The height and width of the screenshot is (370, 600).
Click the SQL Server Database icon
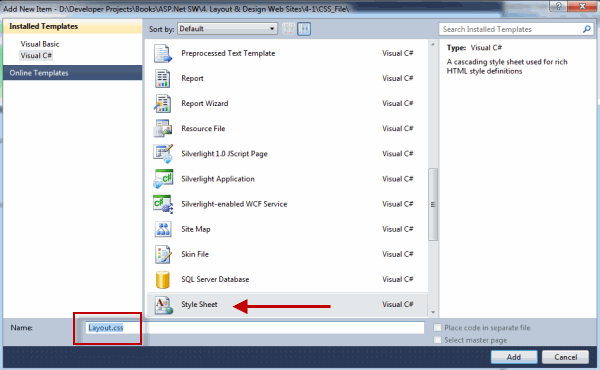(163, 280)
